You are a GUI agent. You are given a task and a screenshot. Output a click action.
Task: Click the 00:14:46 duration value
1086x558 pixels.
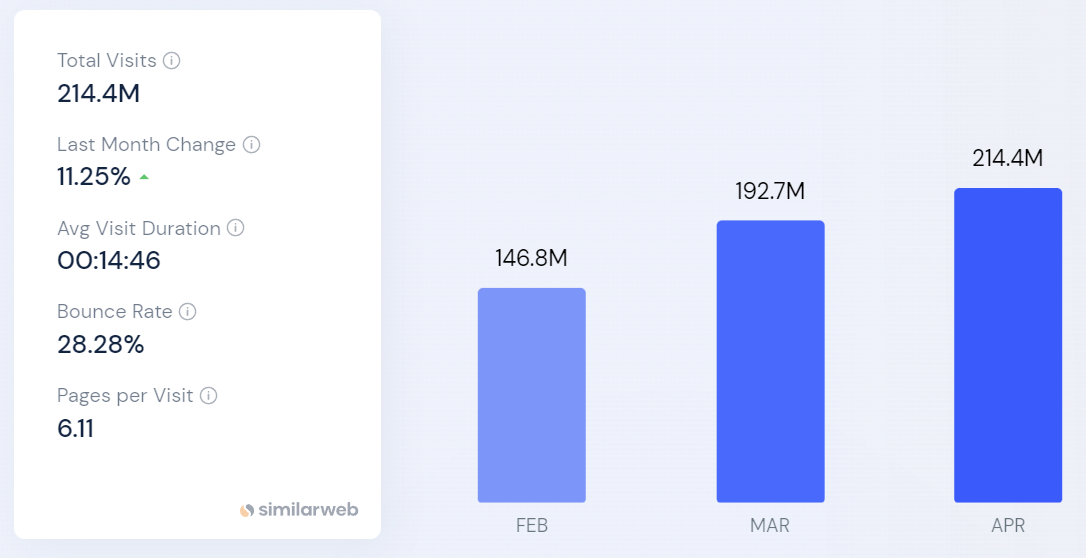point(109,261)
